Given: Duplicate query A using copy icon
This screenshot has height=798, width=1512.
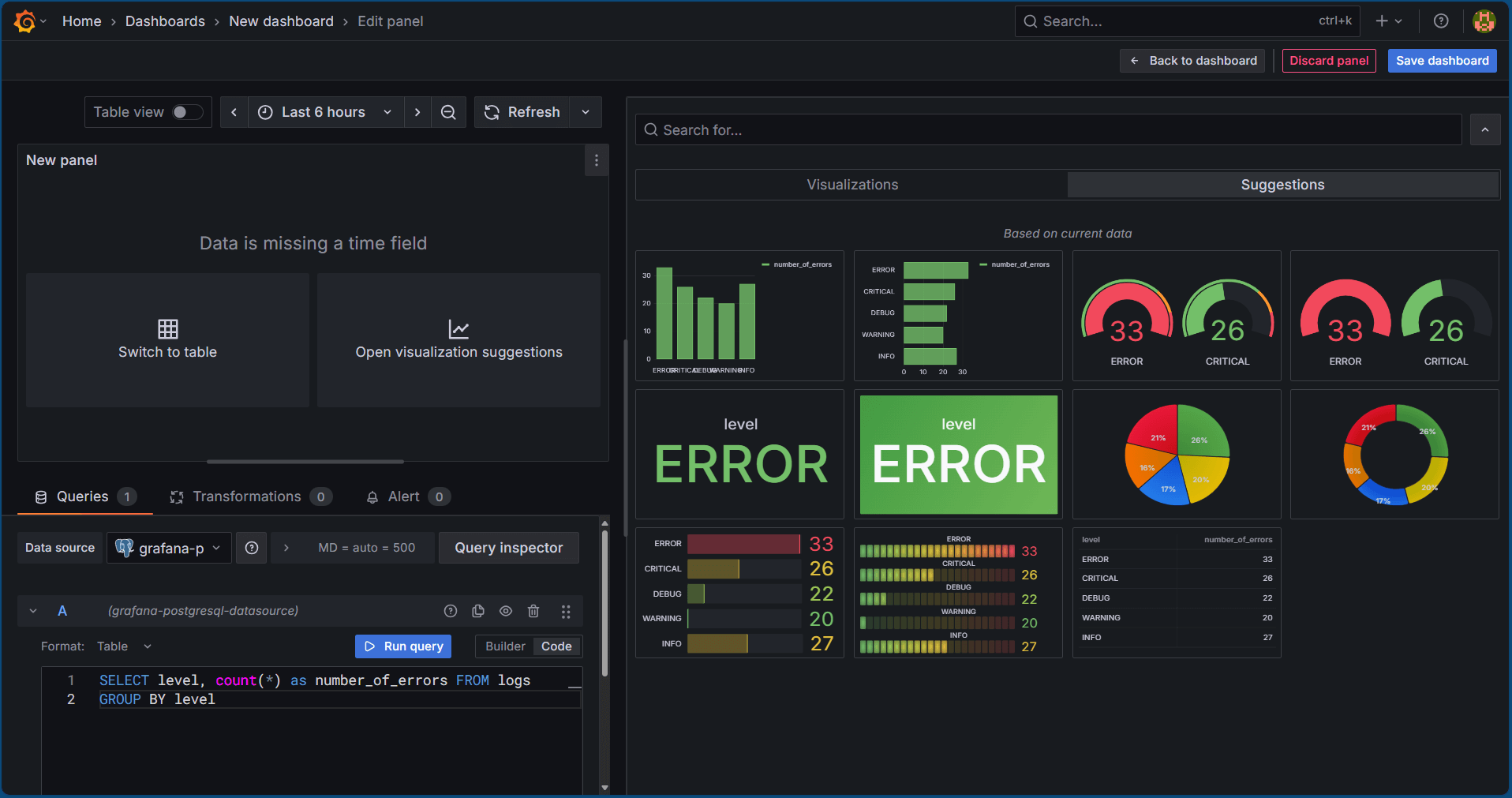Looking at the screenshot, I should pyautogui.click(x=478, y=611).
